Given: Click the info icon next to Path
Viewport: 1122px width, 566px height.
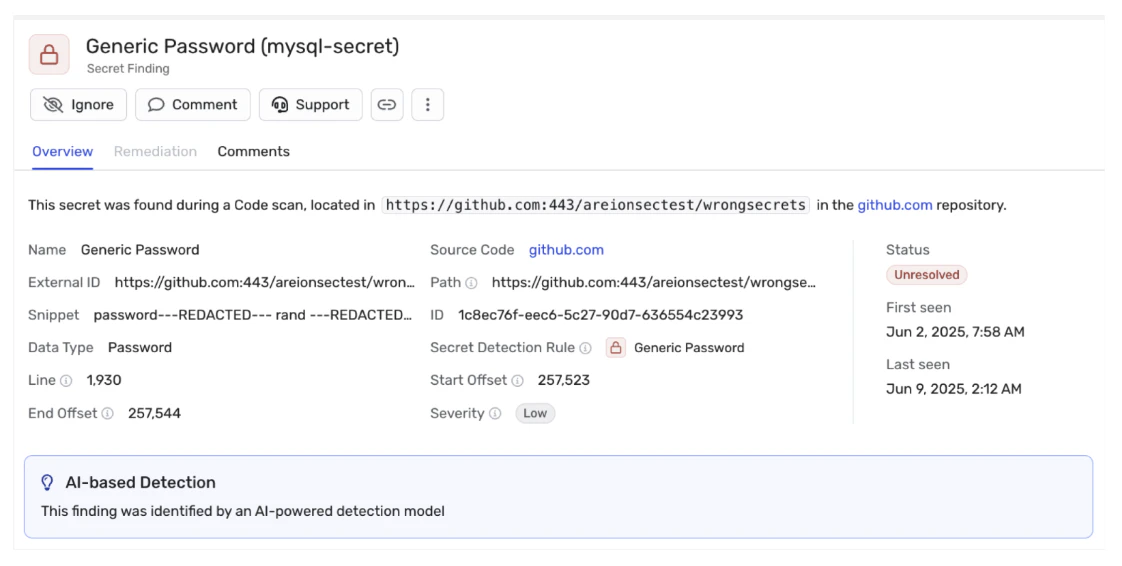Looking at the screenshot, I should (472, 283).
